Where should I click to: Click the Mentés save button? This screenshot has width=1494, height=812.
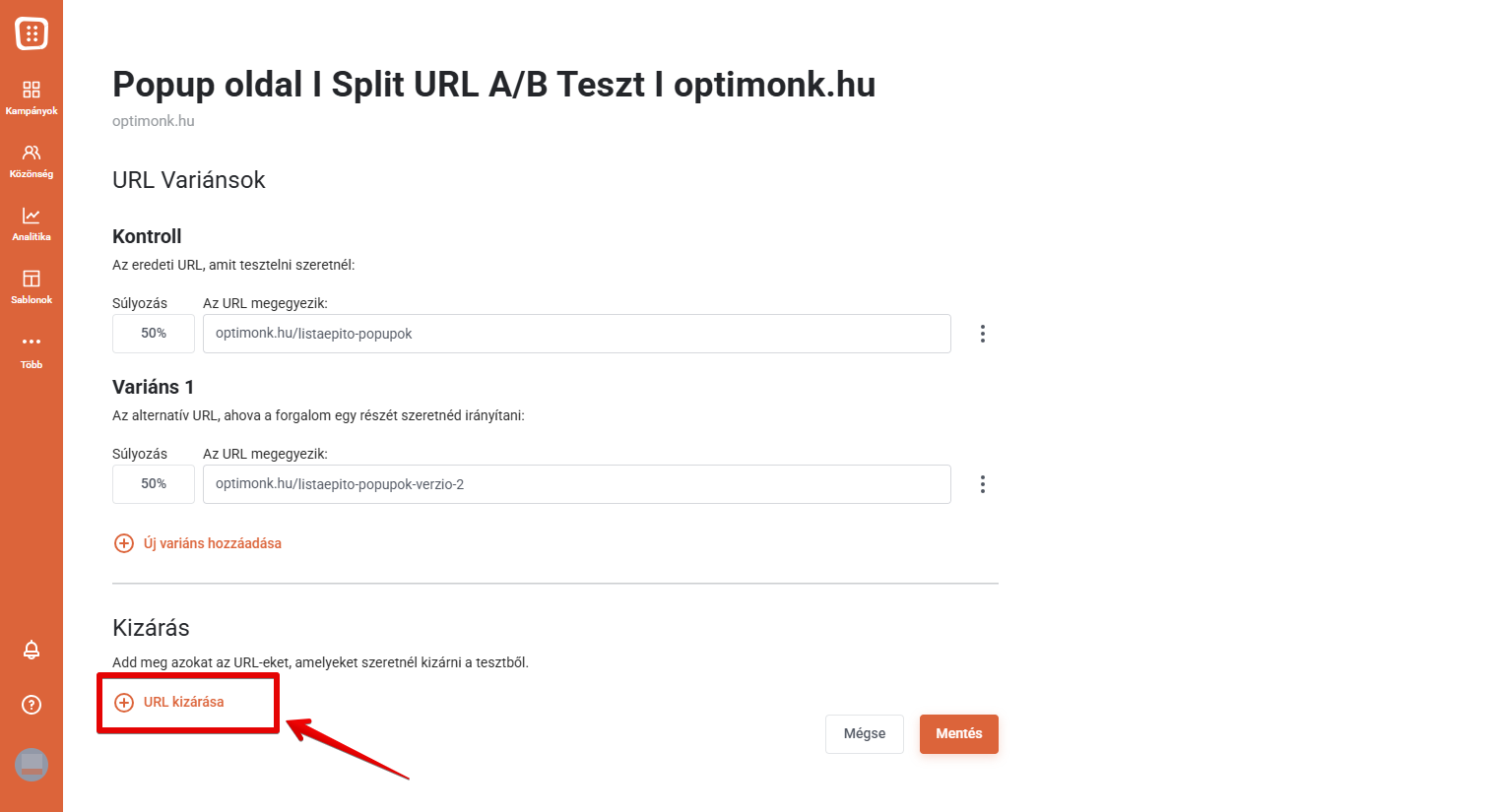coord(959,734)
